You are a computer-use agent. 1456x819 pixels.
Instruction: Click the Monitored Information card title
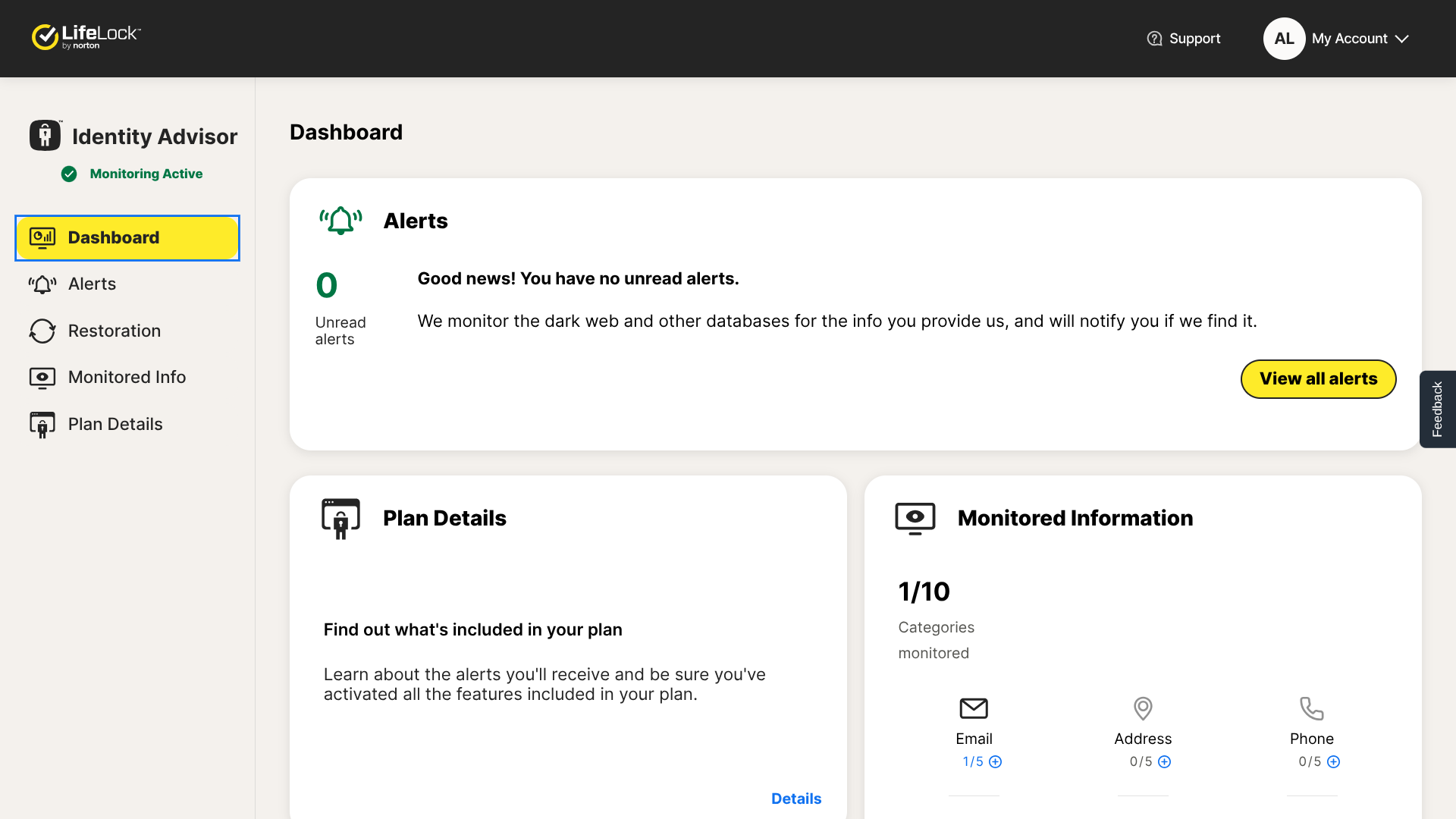1075,519
